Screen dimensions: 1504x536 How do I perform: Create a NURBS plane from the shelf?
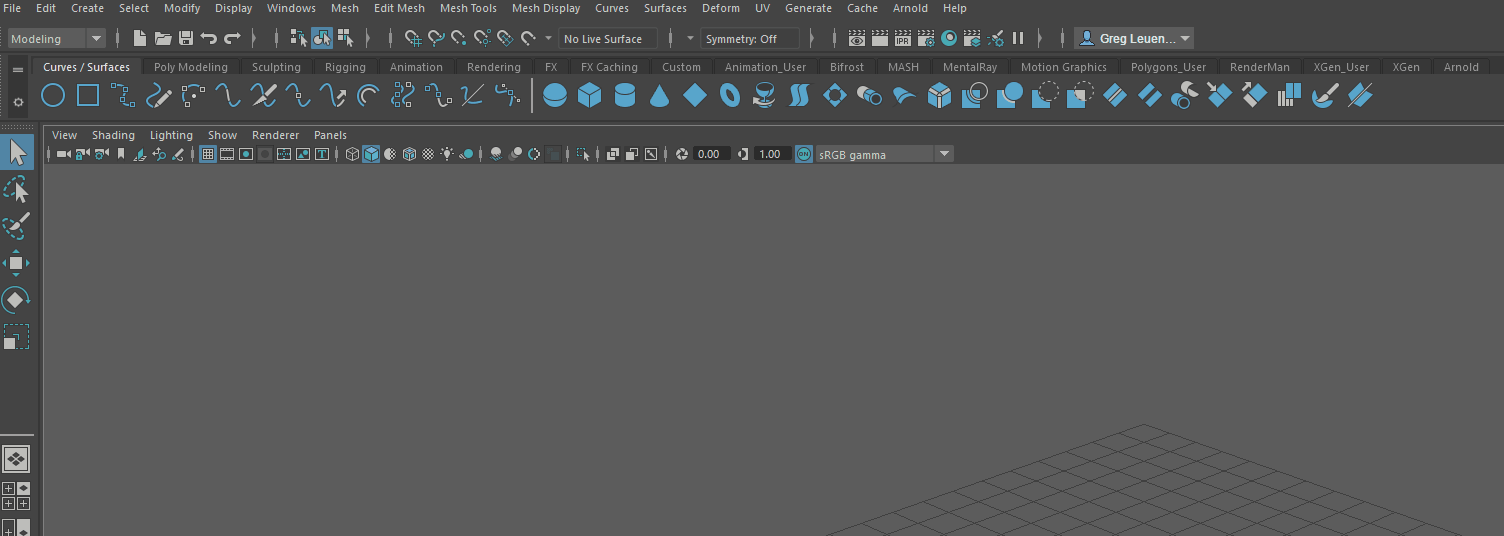pyautogui.click(x=695, y=96)
